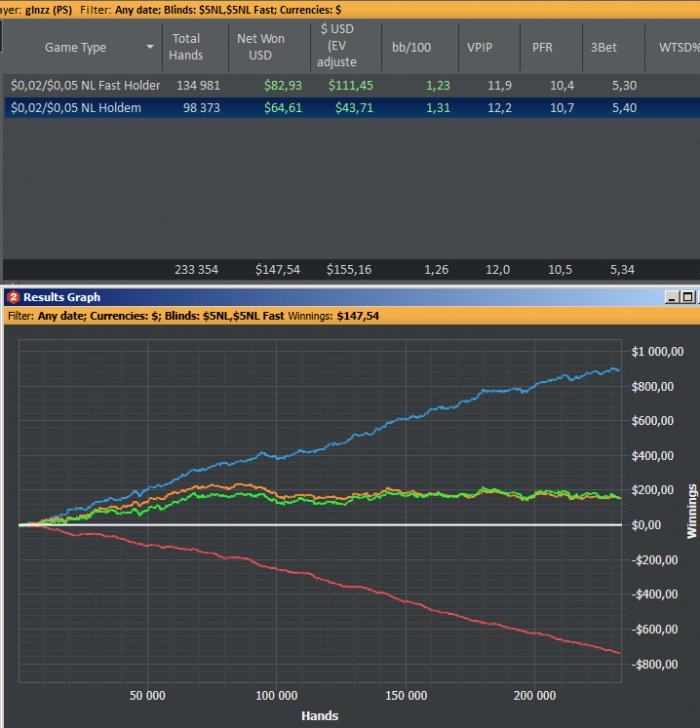Click the 12,2 VPIP cell
The image size is (700, 728).
(x=499, y=108)
